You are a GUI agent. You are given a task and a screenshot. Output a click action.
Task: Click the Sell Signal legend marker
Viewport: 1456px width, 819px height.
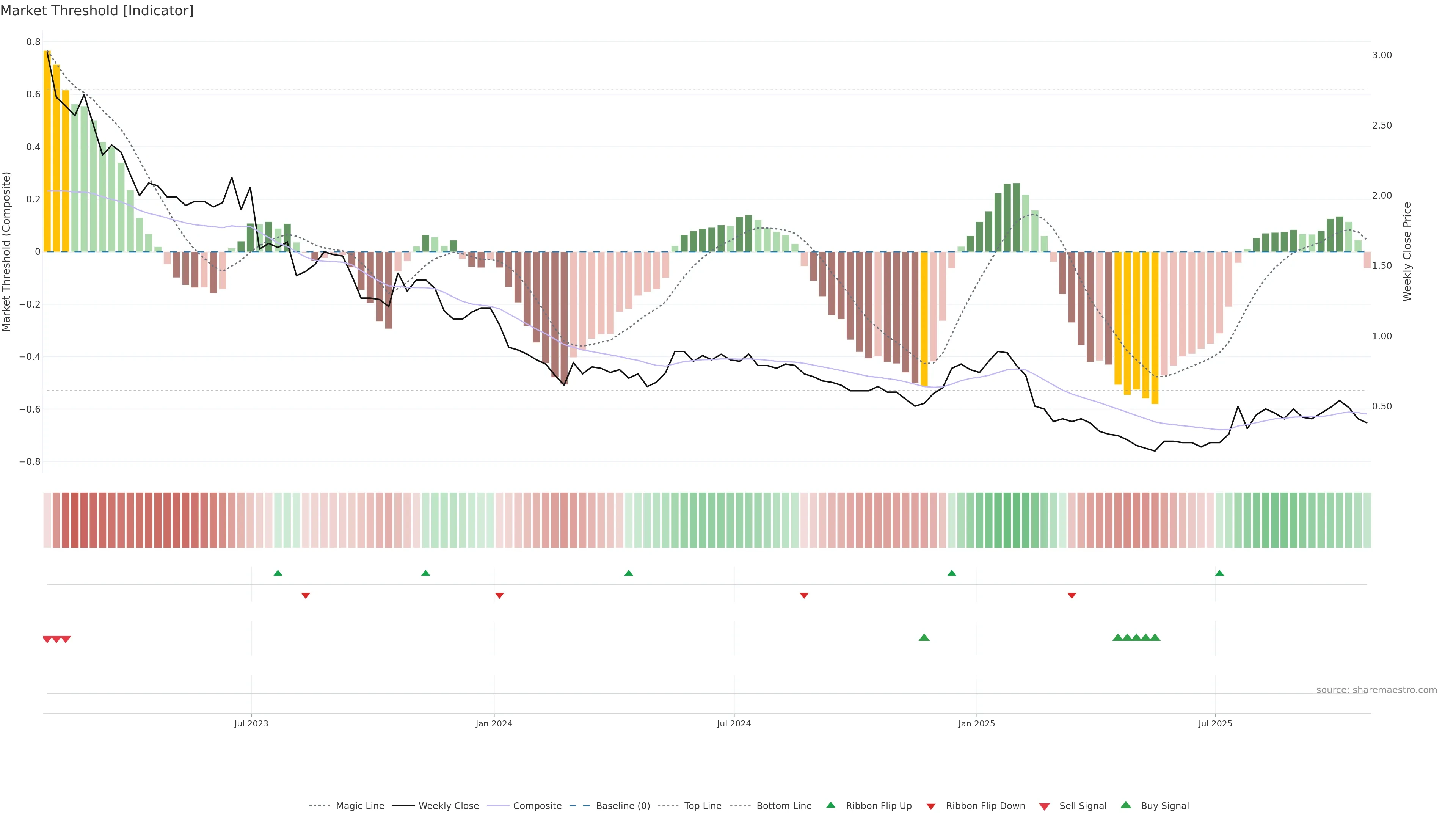1045,806
